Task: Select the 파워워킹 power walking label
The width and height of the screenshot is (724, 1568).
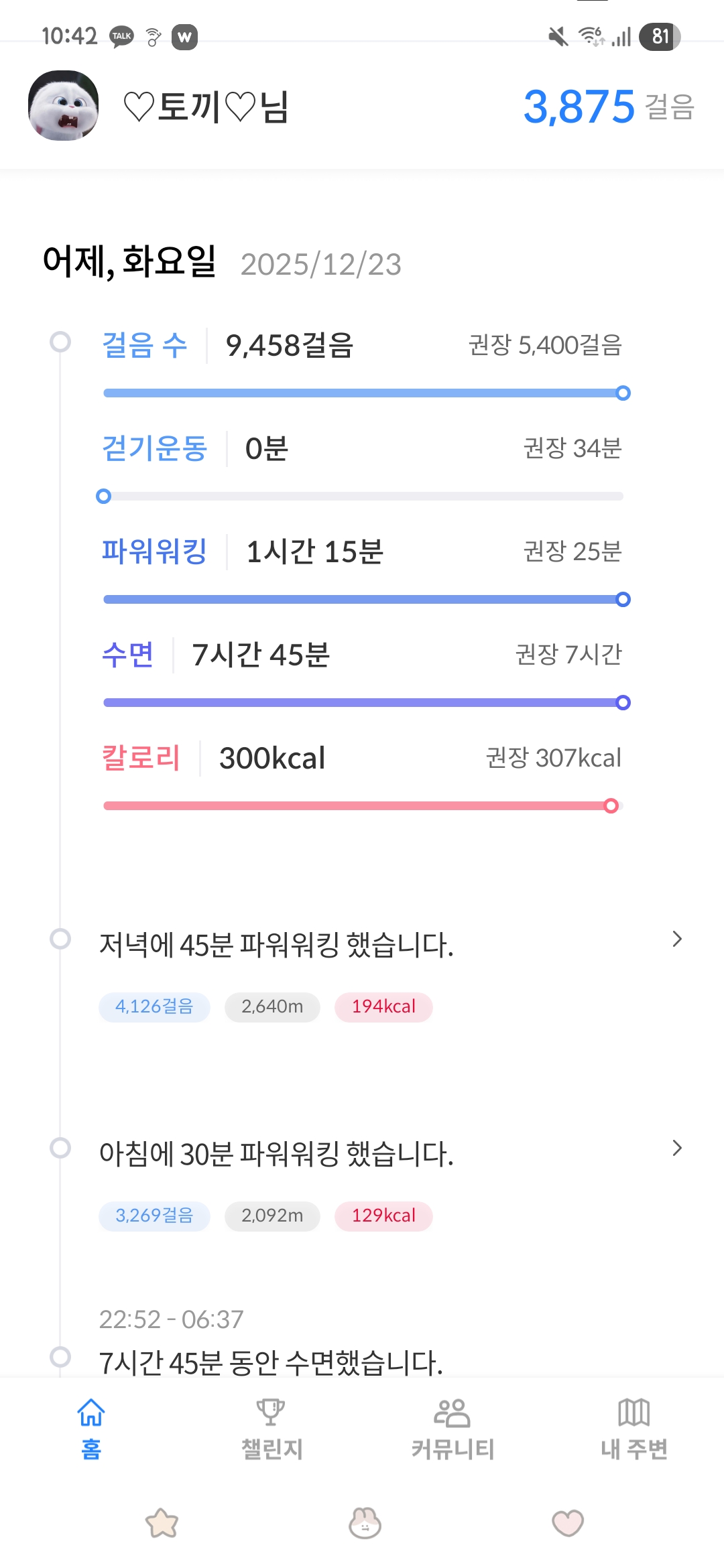Action: pyautogui.click(x=154, y=552)
